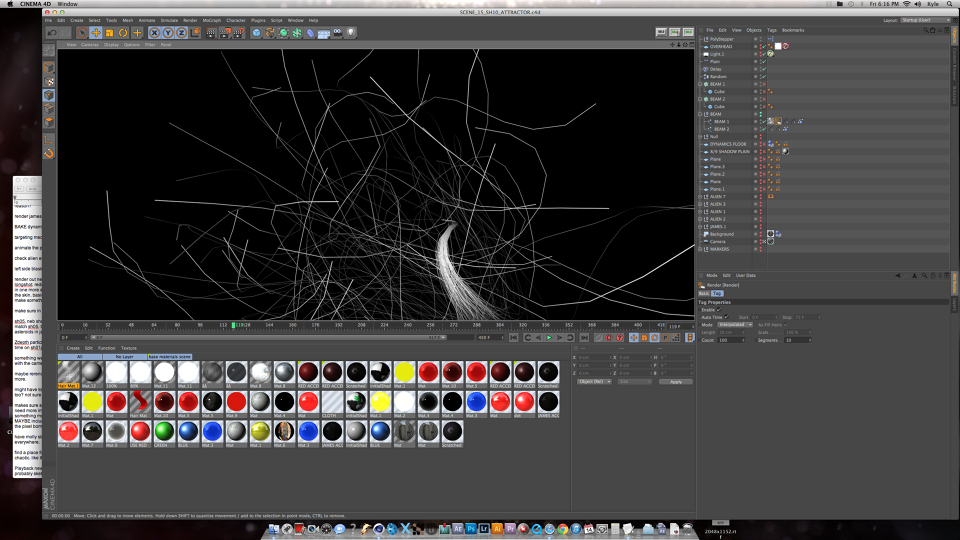Click the Apply button in coordinates panel
This screenshot has width=960, height=540.
[675, 381]
